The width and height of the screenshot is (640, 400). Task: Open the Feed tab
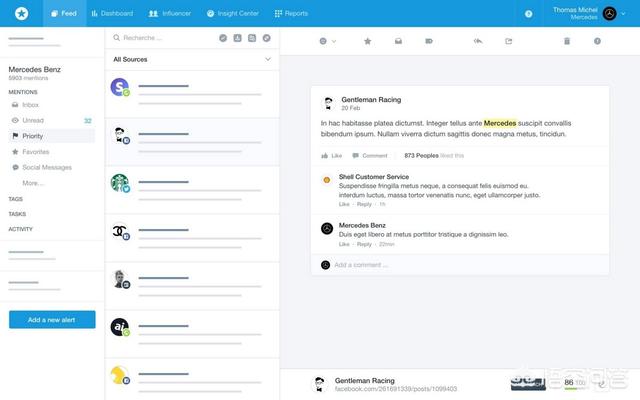tap(64, 13)
